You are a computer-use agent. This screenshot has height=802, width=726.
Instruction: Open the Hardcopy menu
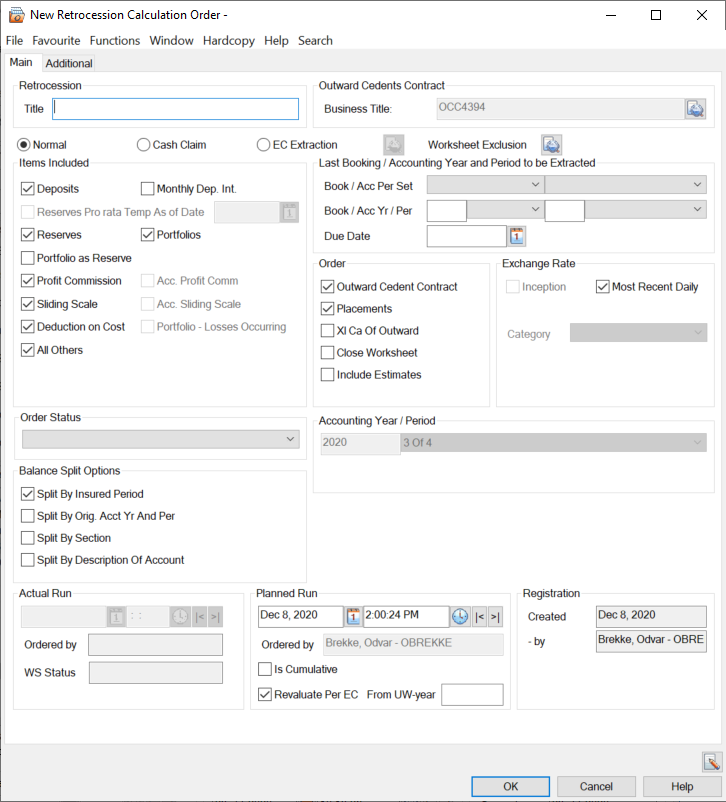click(x=229, y=40)
